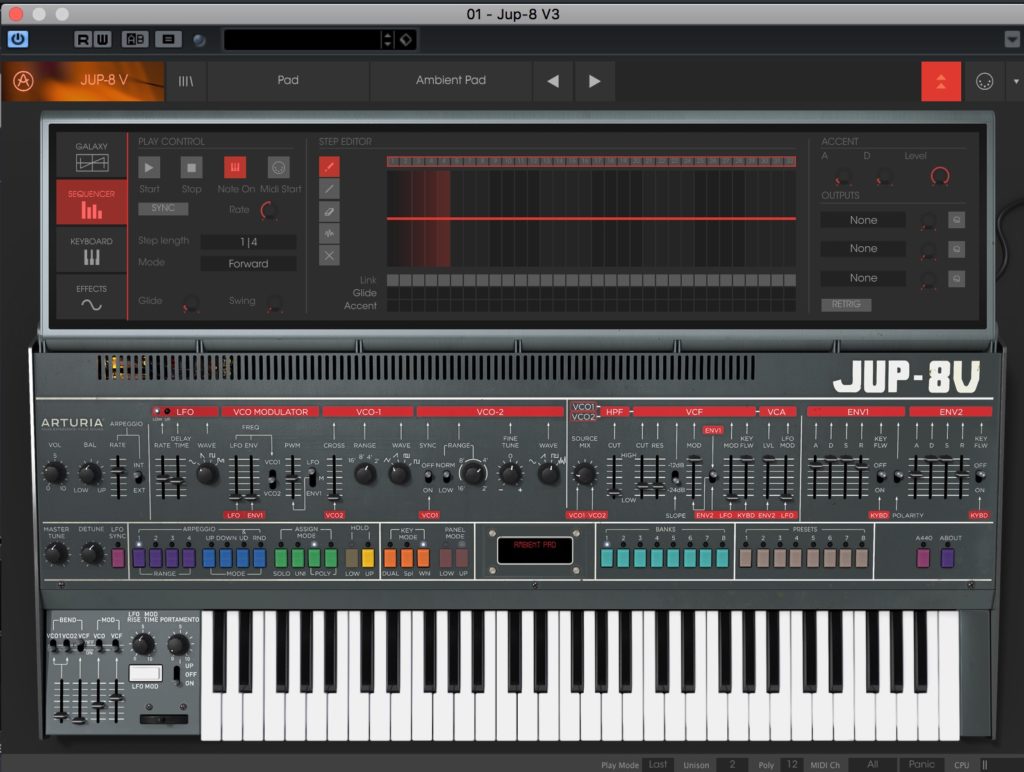
Task: Open the Play Mode Last dropdown
Action: [x=658, y=764]
